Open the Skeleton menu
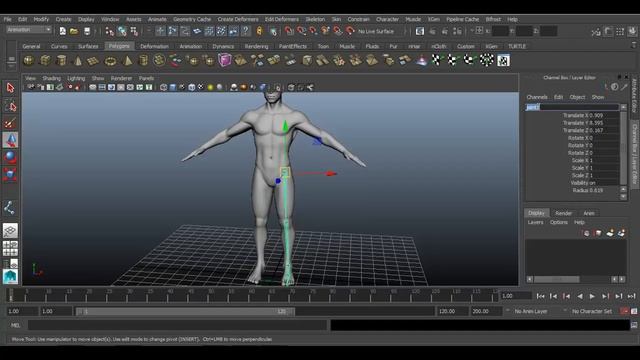The width and height of the screenshot is (640, 360). pos(315,19)
